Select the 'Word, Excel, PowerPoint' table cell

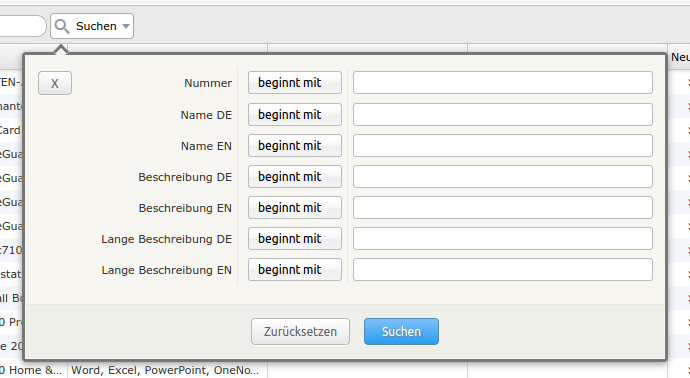coord(167,370)
